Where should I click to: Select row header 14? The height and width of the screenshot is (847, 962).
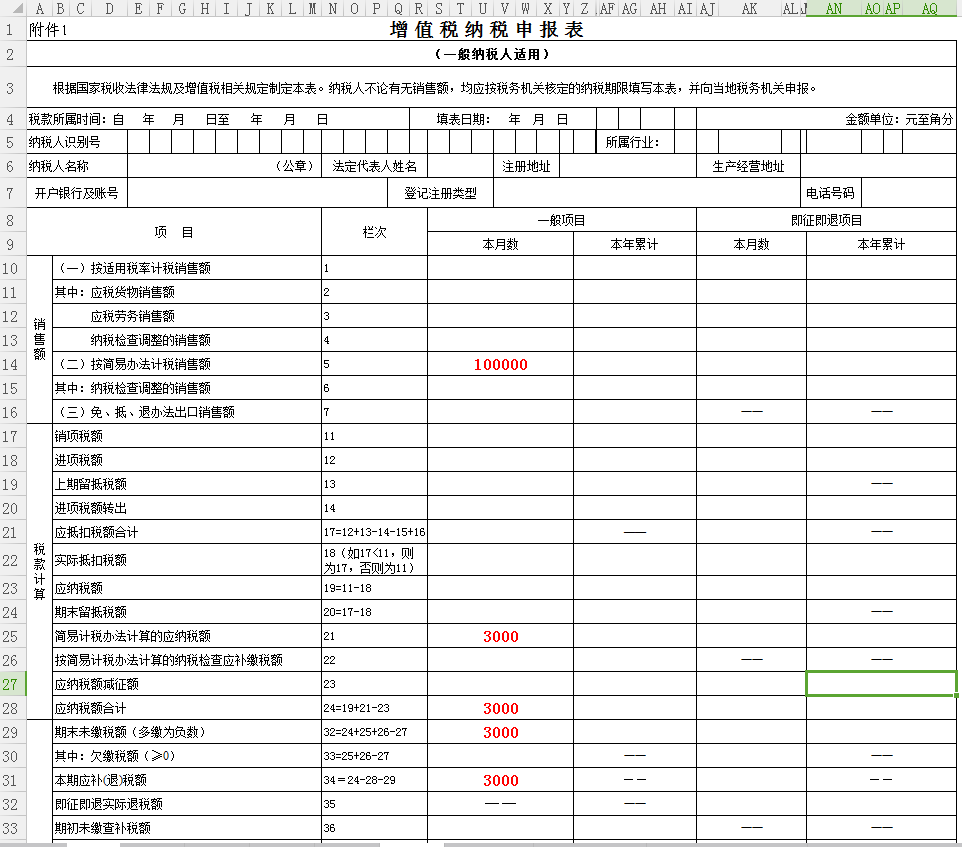point(12,364)
